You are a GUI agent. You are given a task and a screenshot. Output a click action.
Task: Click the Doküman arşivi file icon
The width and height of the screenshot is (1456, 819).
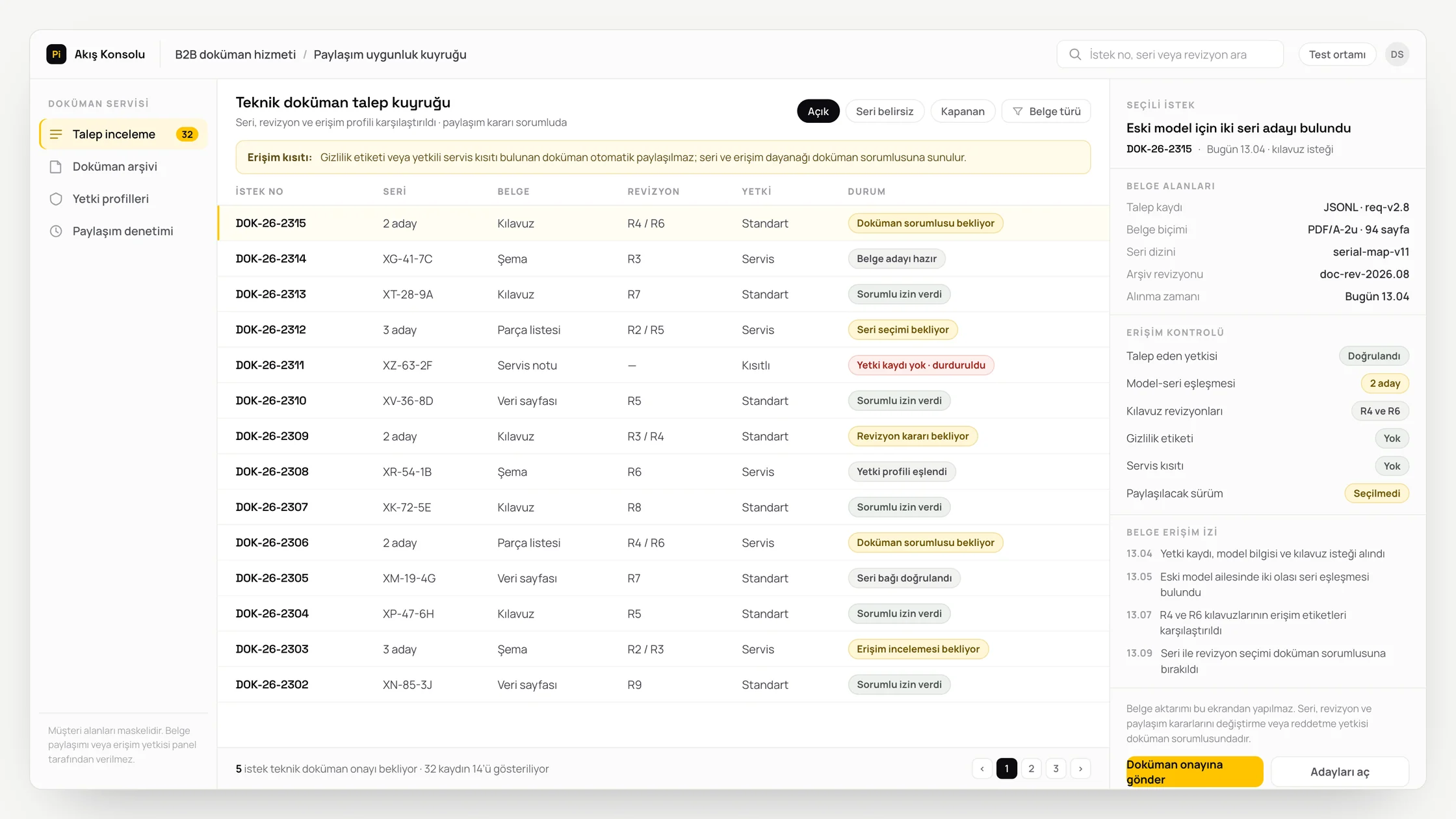56,166
